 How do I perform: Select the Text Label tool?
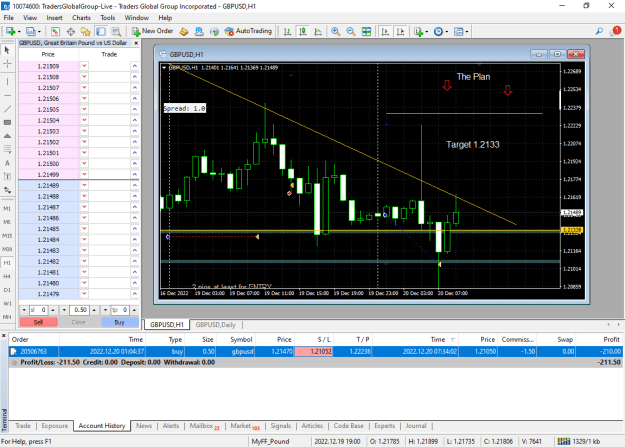tap(7, 177)
